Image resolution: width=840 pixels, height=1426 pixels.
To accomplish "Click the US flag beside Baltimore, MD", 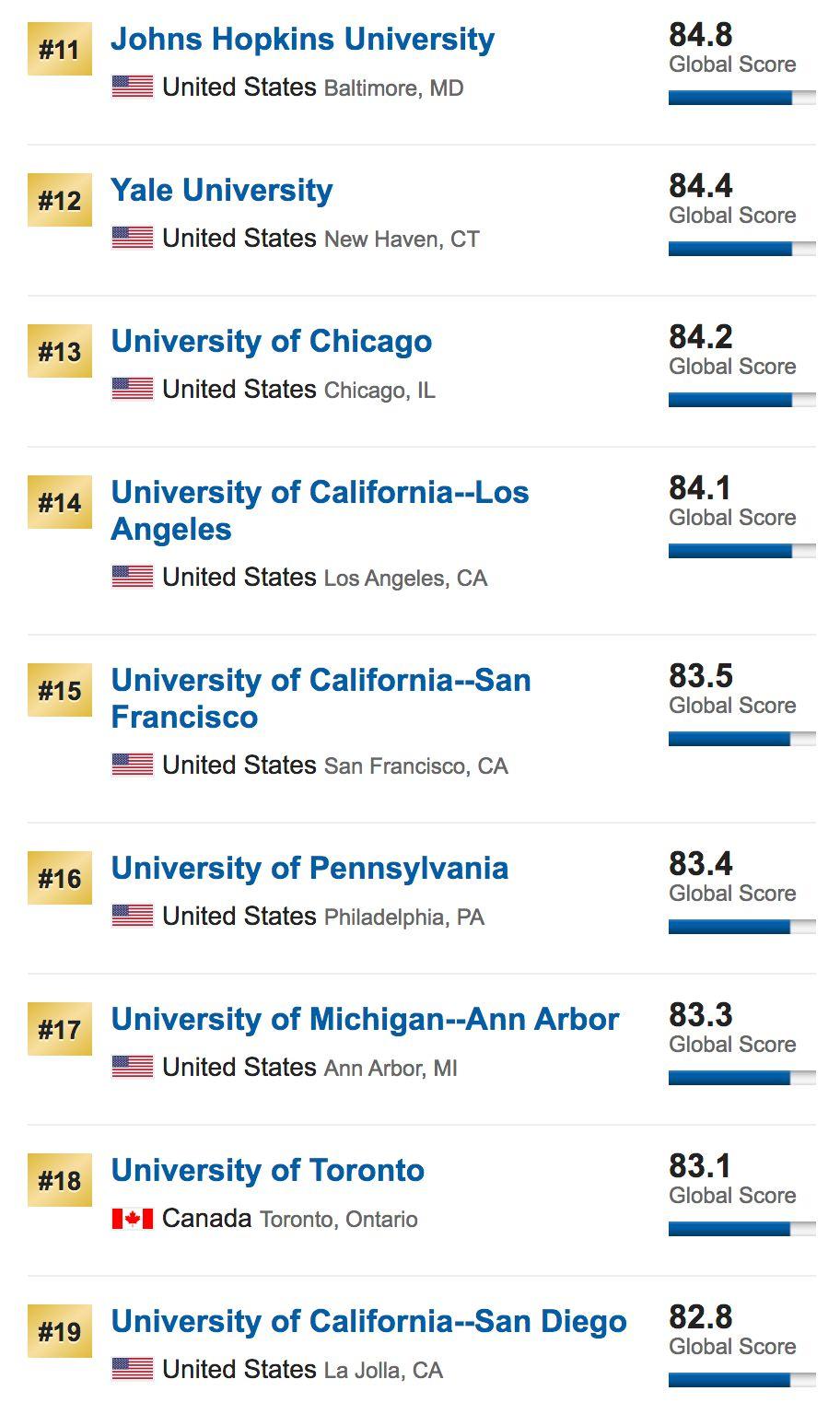I will pos(133,88).
